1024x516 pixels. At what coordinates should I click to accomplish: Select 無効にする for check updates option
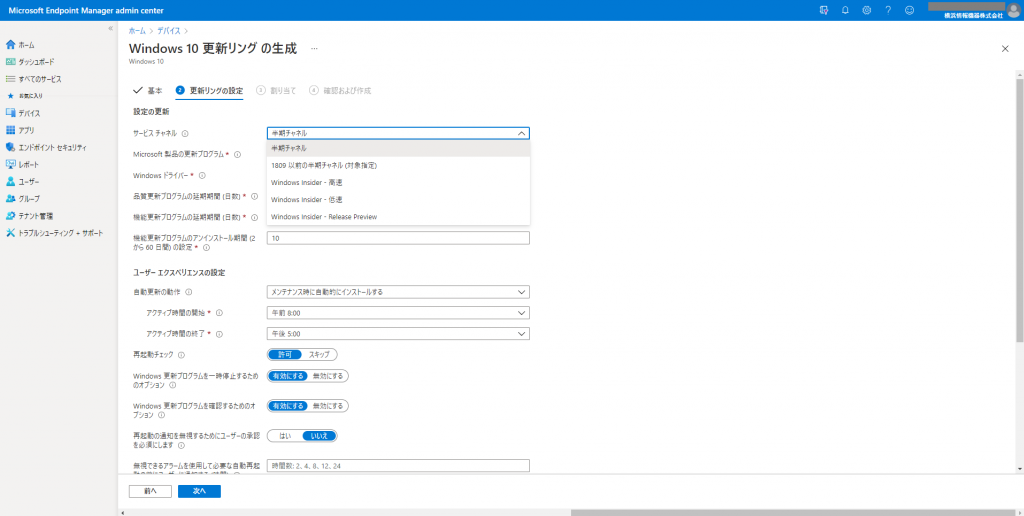(x=328, y=406)
